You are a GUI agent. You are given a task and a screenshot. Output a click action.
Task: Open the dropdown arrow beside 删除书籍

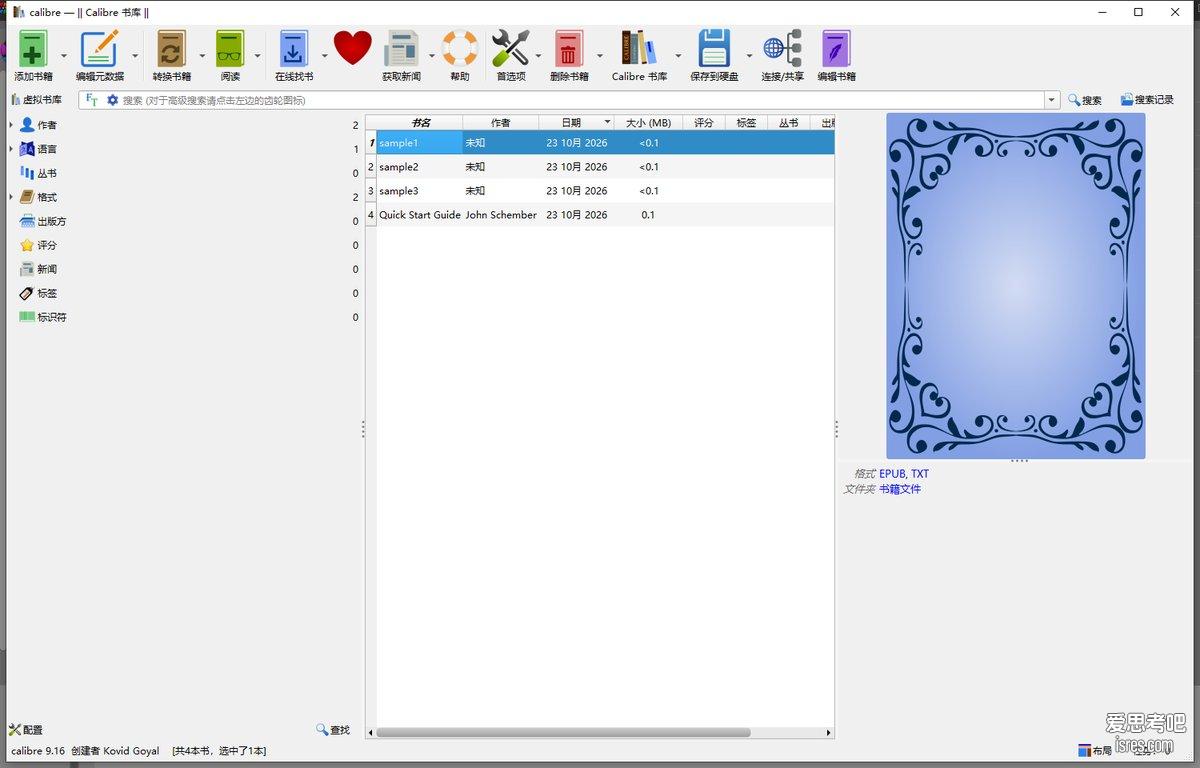[x=600, y=56]
